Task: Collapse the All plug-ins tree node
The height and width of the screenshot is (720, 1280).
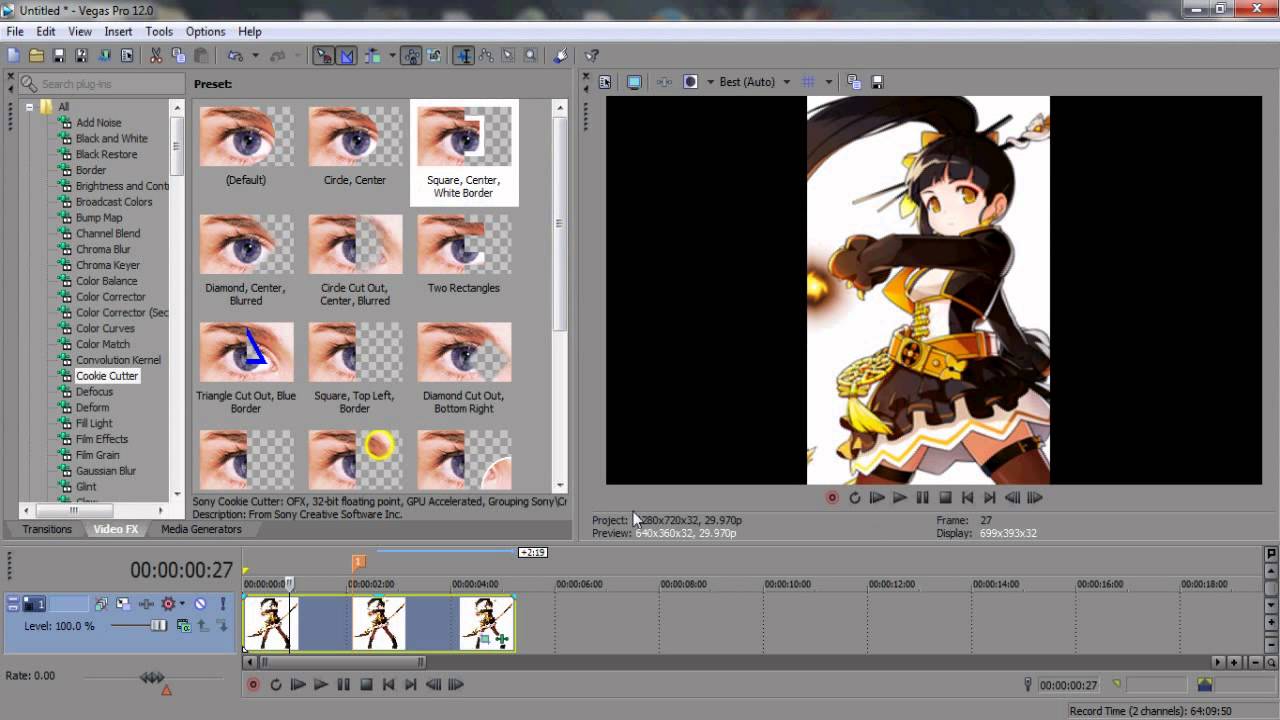Action: point(30,107)
